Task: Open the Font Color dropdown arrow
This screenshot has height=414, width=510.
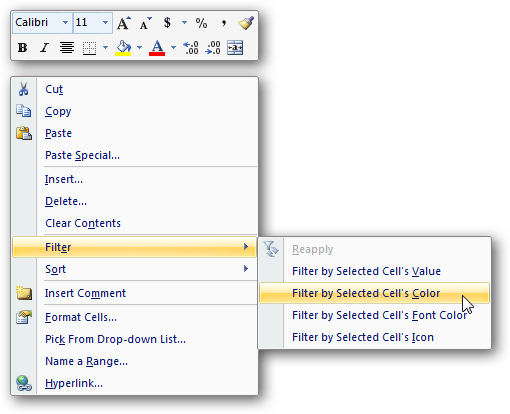Action: [x=173, y=48]
